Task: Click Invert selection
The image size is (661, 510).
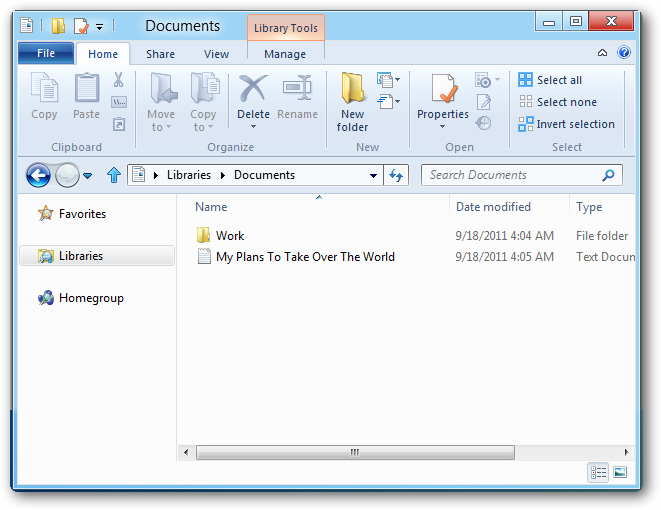Action: 566,124
